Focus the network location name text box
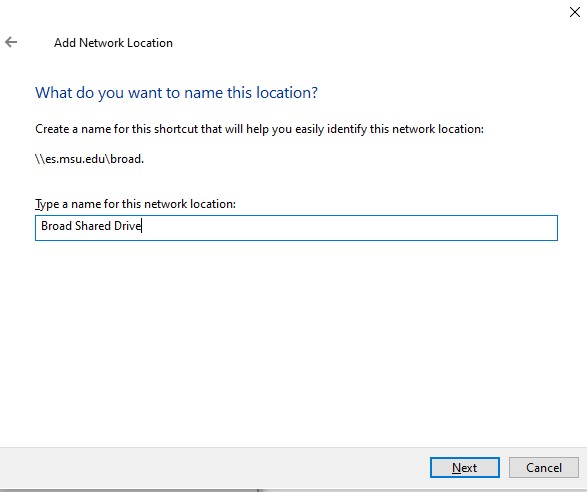The width and height of the screenshot is (587, 492). (296, 228)
